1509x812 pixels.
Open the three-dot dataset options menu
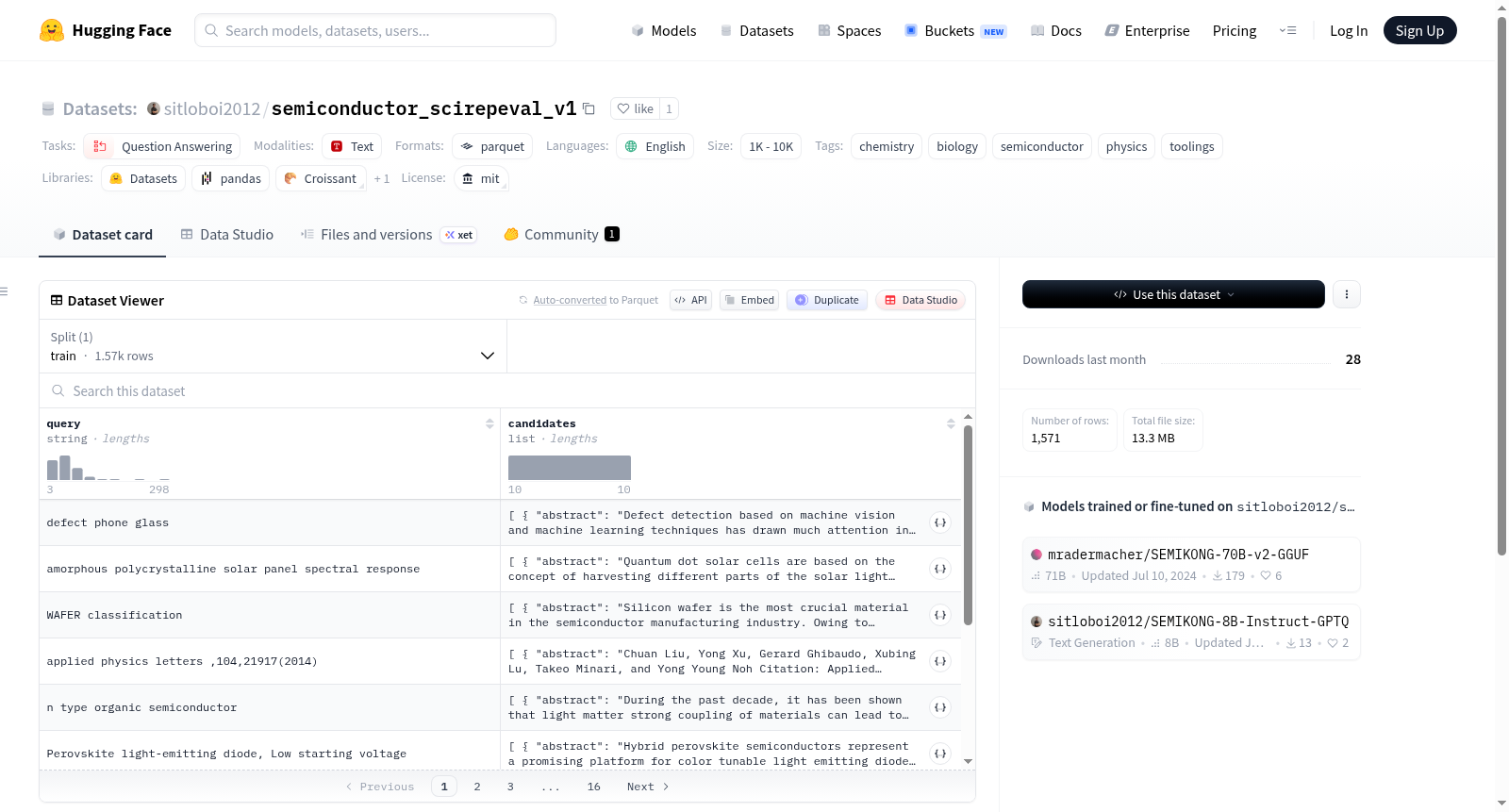[x=1346, y=294]
